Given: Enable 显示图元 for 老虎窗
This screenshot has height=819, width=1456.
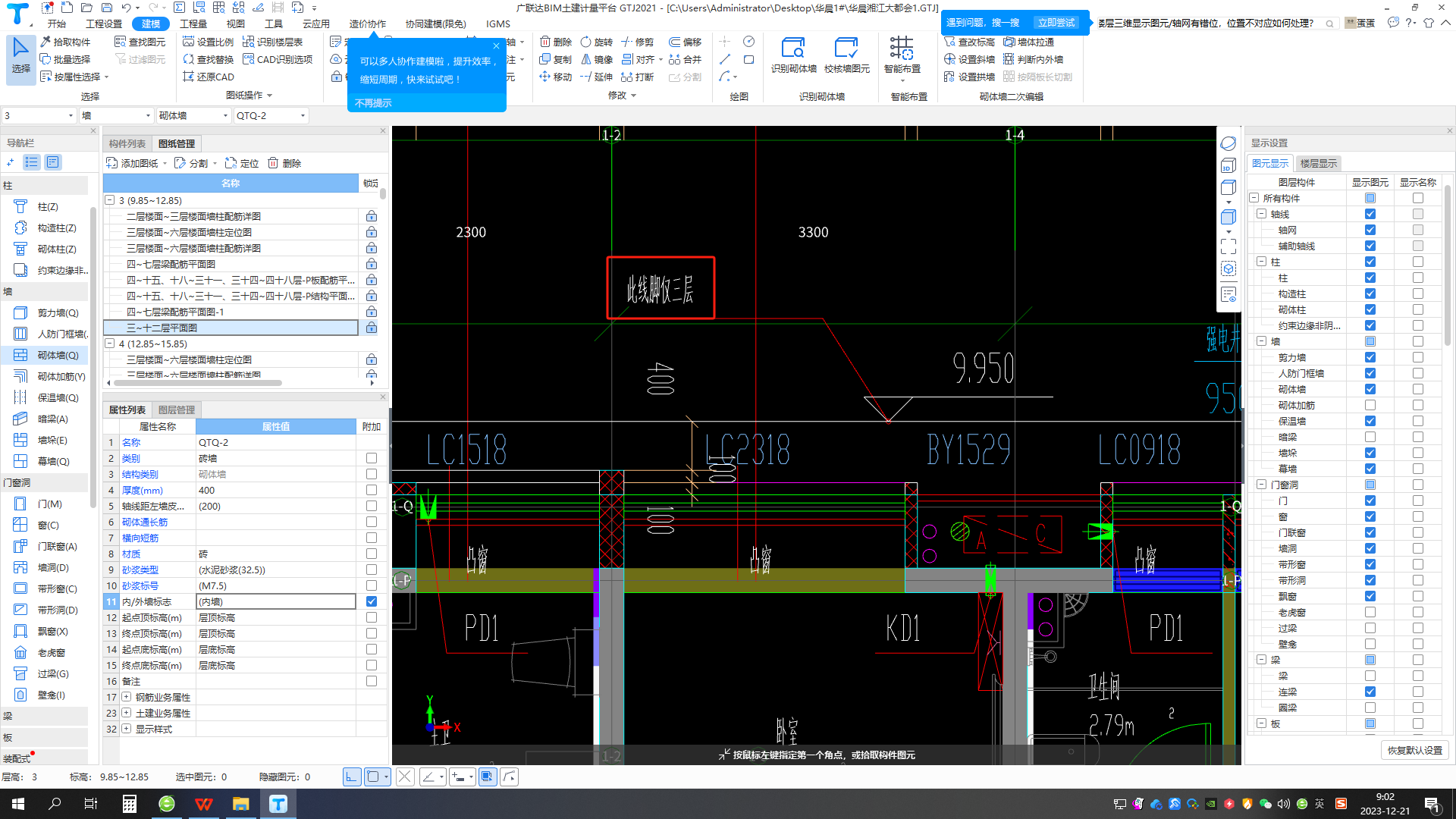Looking at the screenshot, I should click(1370, 612).
